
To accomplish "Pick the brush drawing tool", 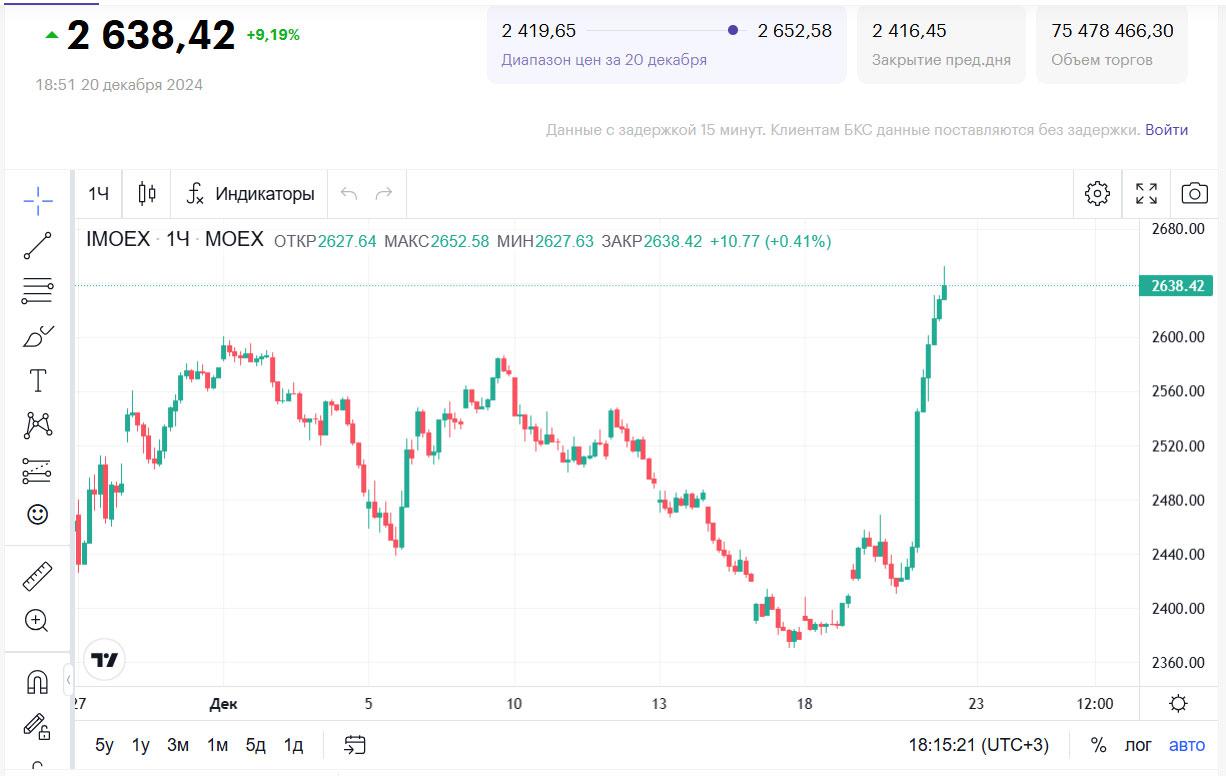I will click(38, 336).
